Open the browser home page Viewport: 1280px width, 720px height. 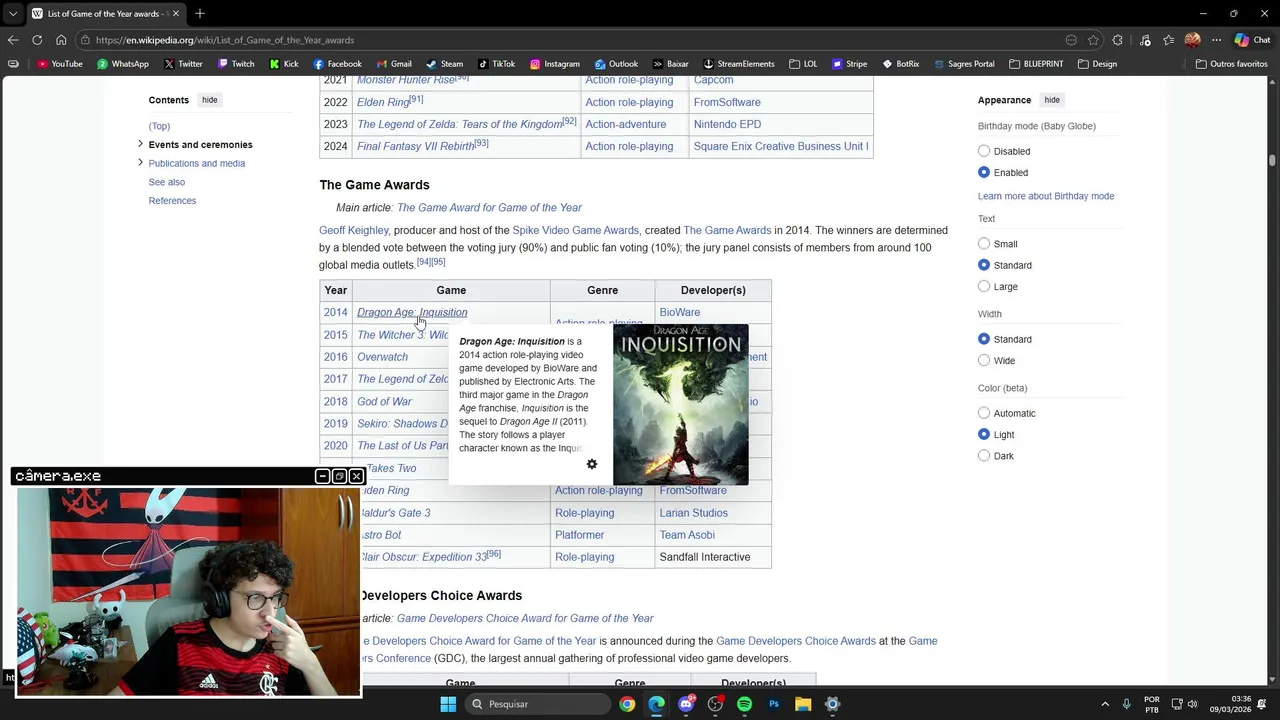(x=61, y=40)
